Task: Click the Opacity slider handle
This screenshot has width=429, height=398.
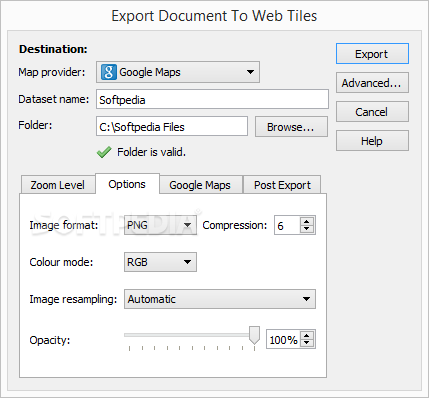Action: pos(255,335)
